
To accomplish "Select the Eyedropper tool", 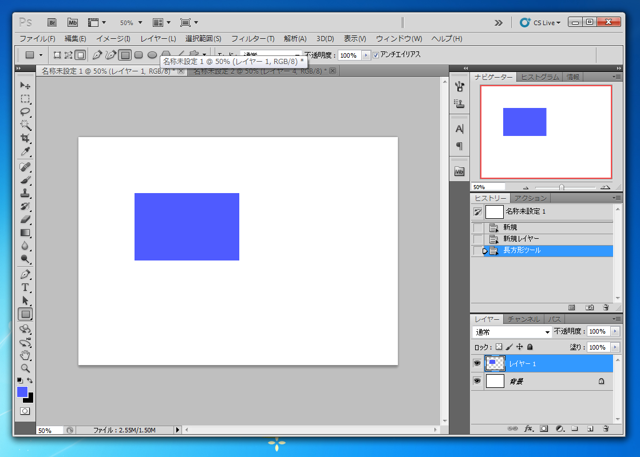I will [x=26, y=152].
